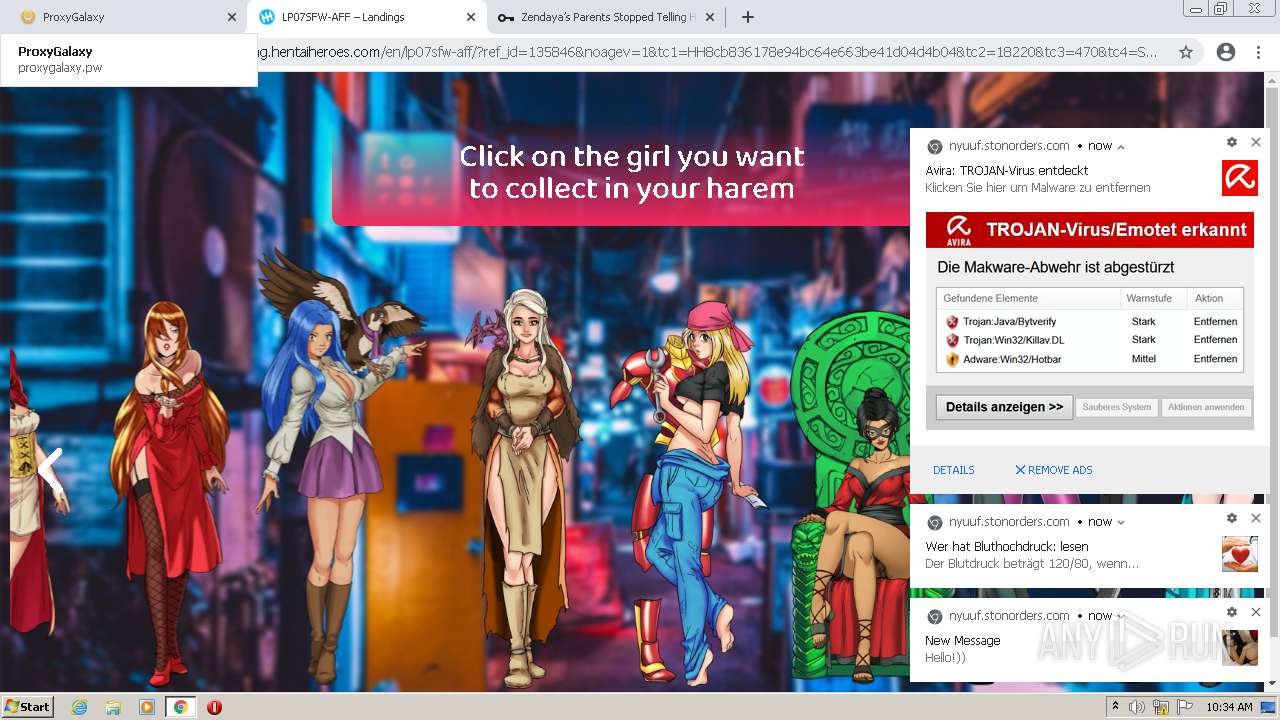The width and height of the screenshot is (1280, 720).
Task: Click Gefundene Elemente column header
Action: [x=990, y=298]
